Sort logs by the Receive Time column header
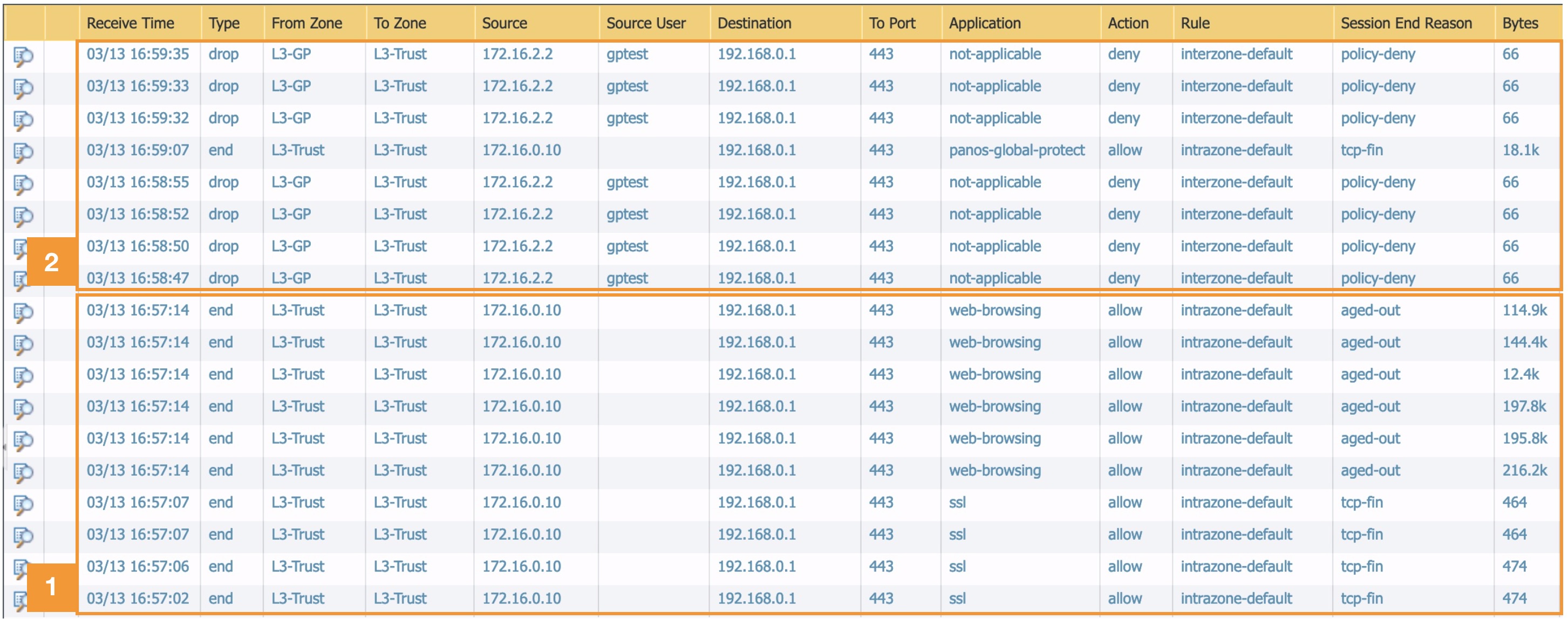 pos(130,23)
